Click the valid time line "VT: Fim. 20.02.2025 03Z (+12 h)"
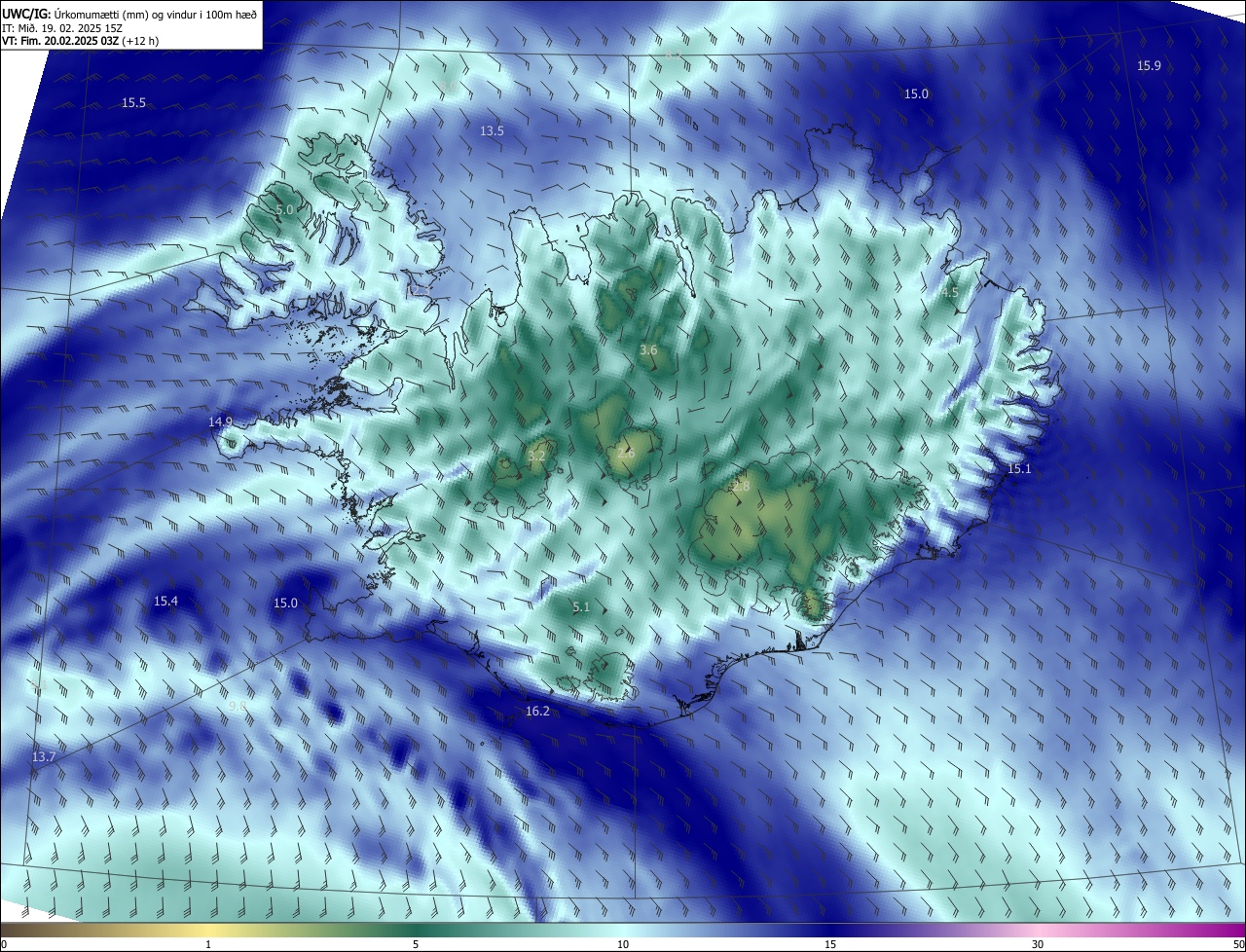The width and height of the screenshot is (1246, 952). click(x=80, y=41)
